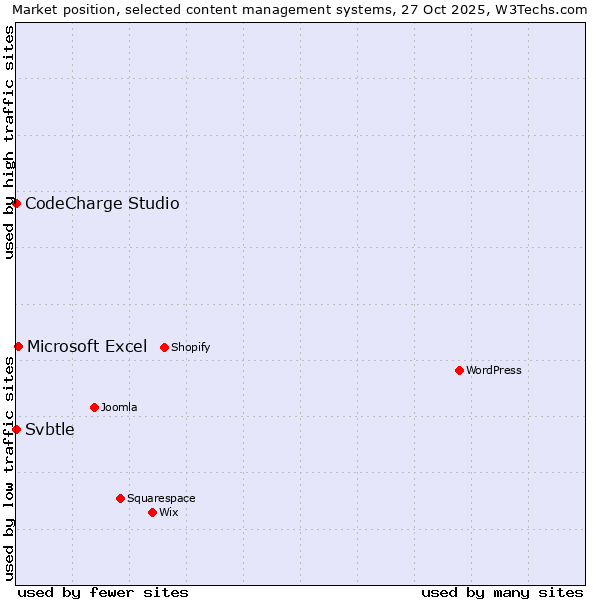Image resolution: width=600 pixels, height=600 pixels.
Task: Click the Squarespace text label
Action: pyautogui.click(x=161, y=499)
